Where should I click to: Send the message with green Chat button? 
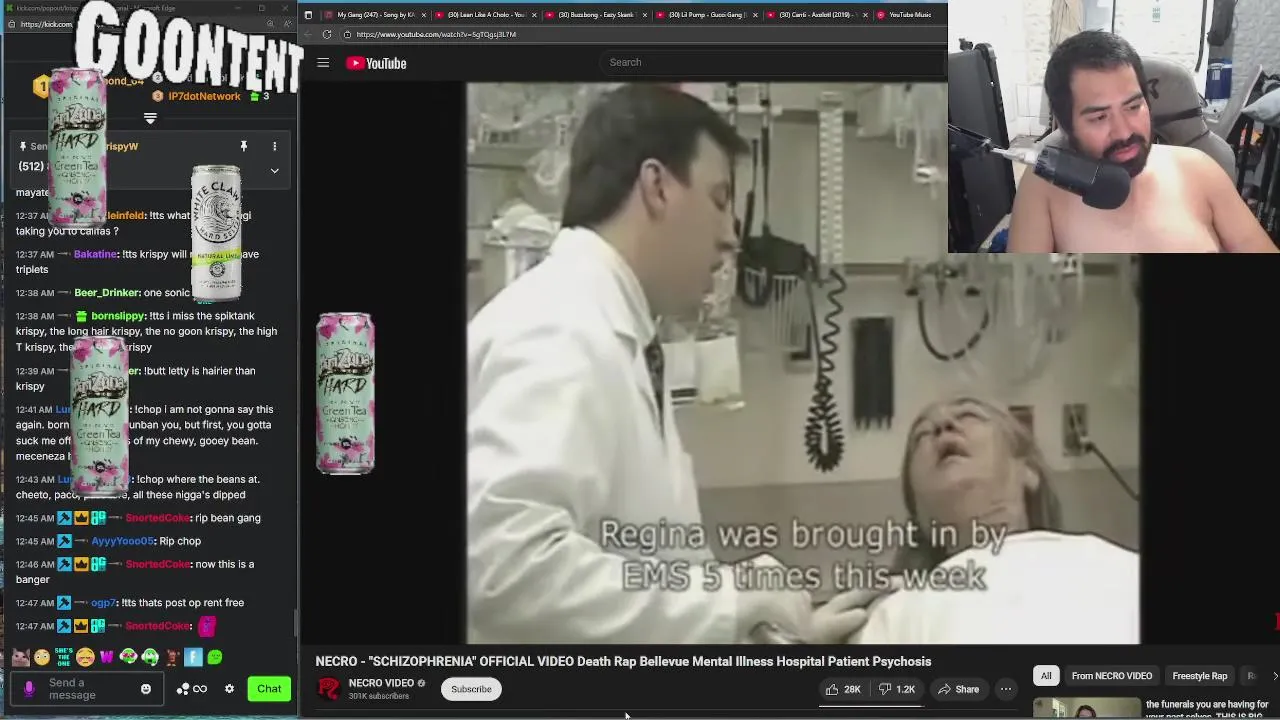pyautogui.click(x=269, y=689)
